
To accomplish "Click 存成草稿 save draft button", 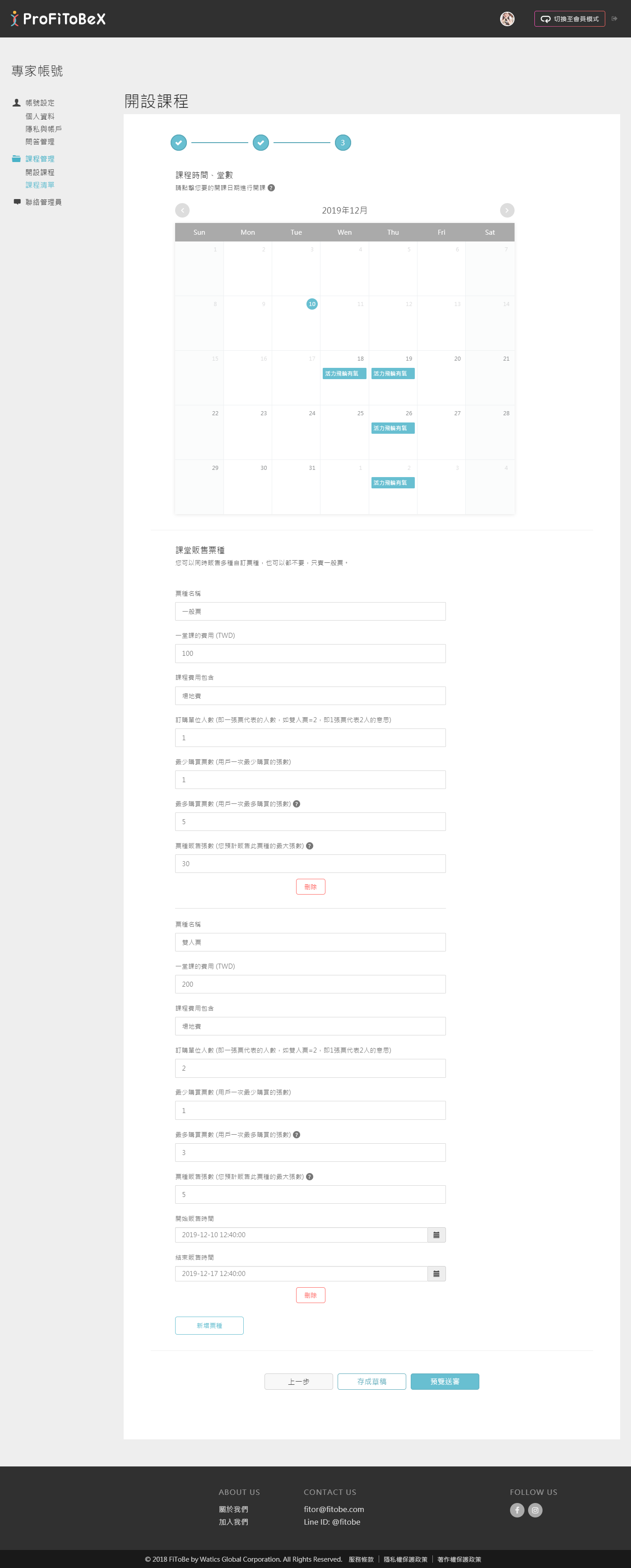I will click(x=372, y=1382).
